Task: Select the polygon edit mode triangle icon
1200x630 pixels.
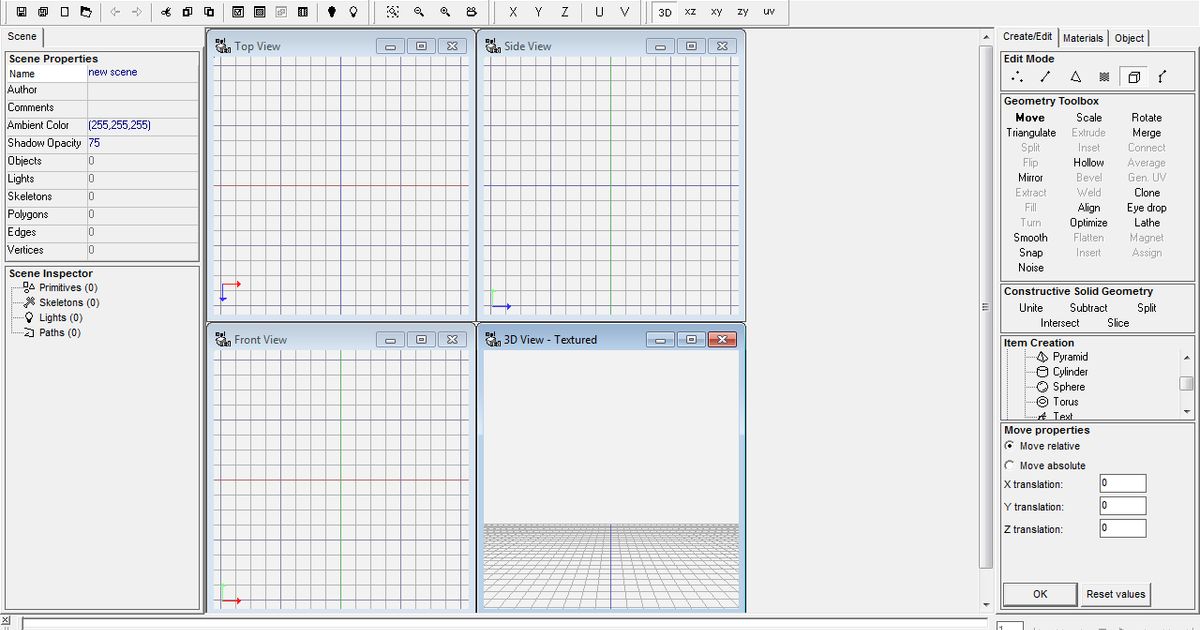Action: [x=1075, y=77]
